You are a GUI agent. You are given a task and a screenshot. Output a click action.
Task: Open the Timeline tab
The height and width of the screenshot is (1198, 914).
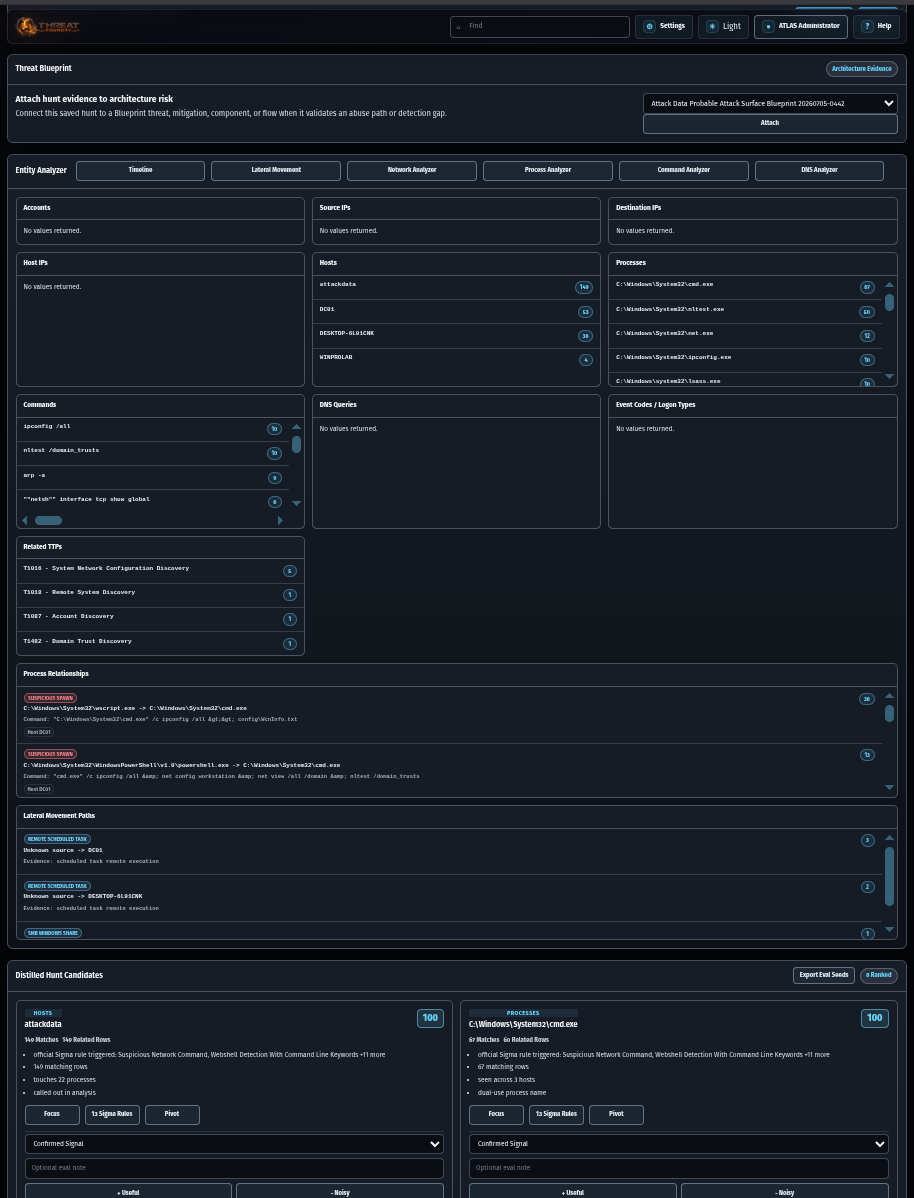coord(141,170)
